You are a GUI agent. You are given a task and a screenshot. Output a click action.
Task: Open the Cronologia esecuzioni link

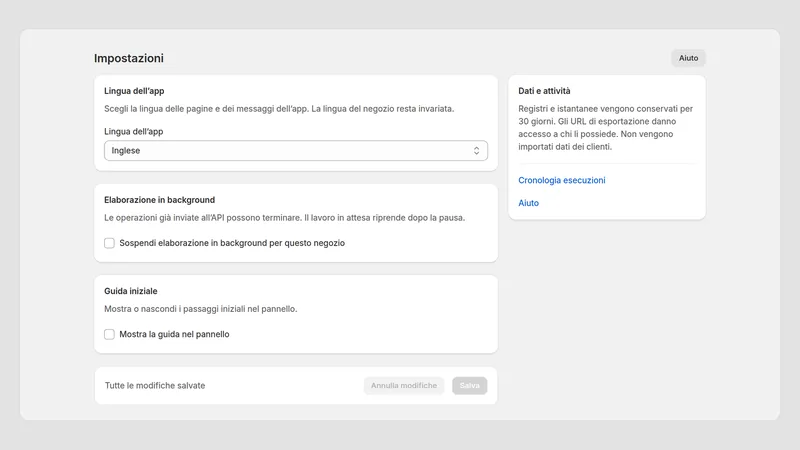coord(562,180)
